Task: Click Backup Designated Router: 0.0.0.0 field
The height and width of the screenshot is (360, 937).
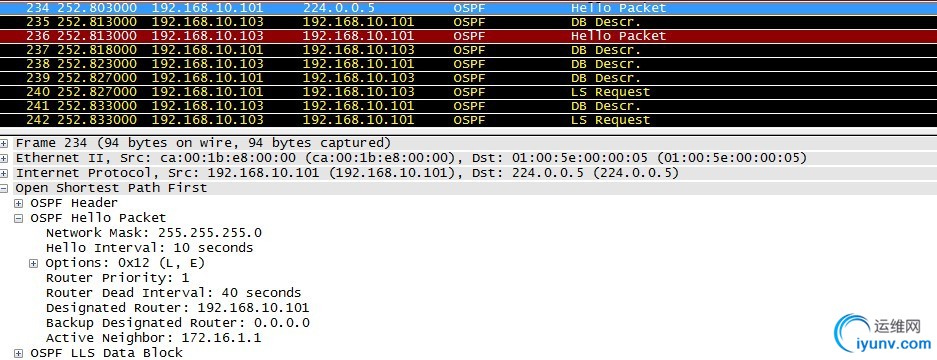Action: pos(177,323)
